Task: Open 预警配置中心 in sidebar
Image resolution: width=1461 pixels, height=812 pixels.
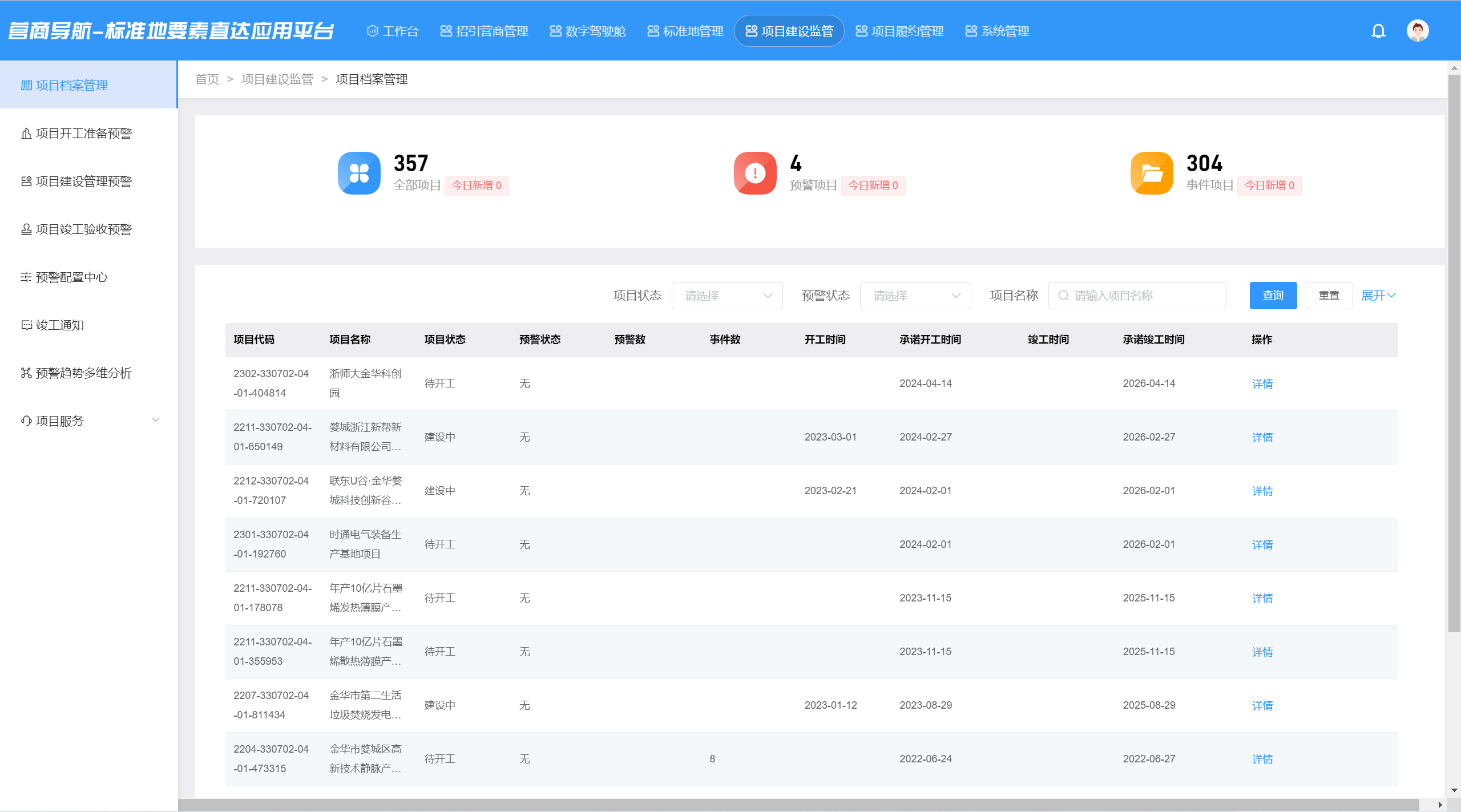Action: pyautogui.click(x=88, y=277)
